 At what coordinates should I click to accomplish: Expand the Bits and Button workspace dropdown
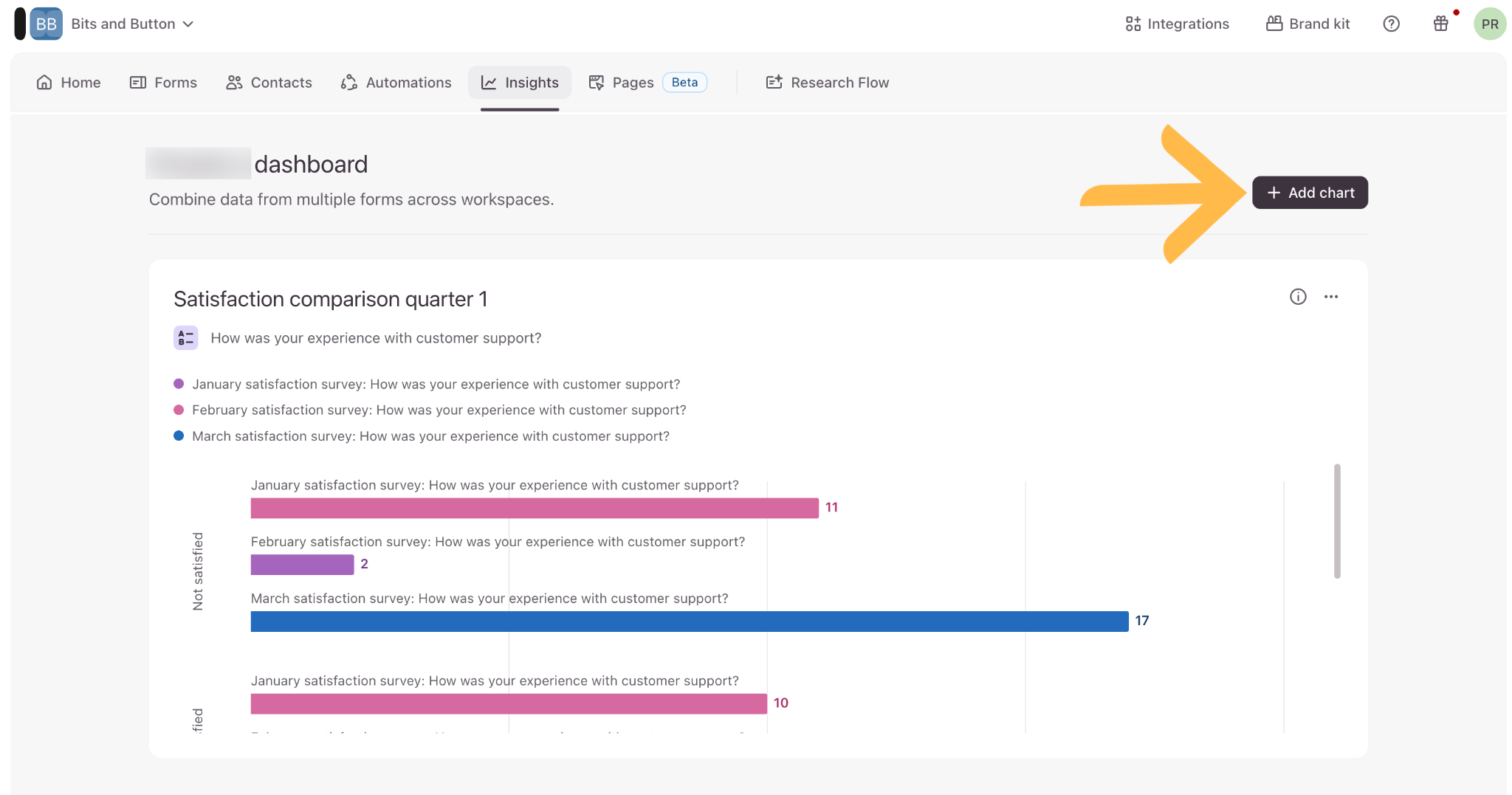point(133,24)
